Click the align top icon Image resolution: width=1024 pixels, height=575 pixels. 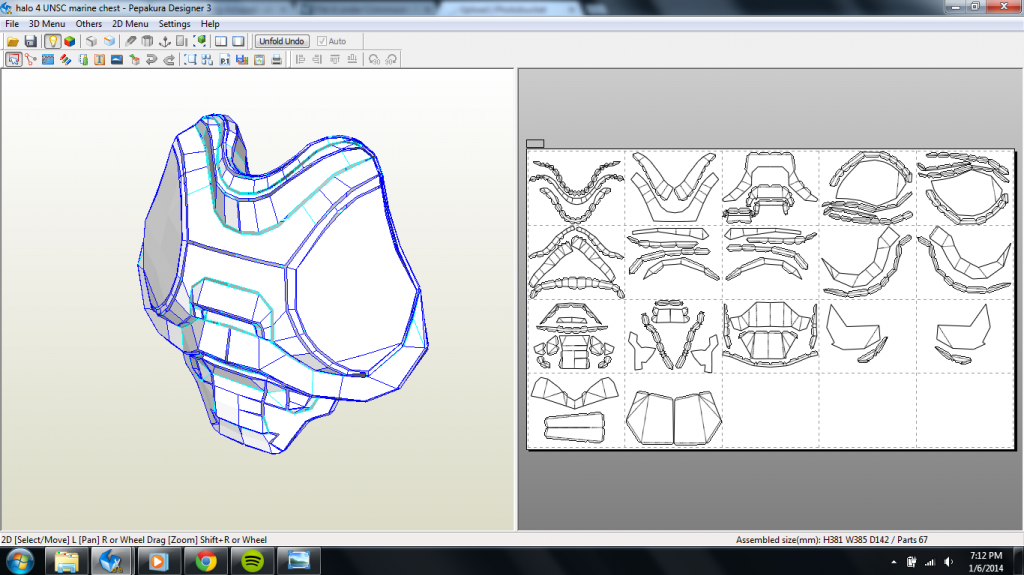335,59
